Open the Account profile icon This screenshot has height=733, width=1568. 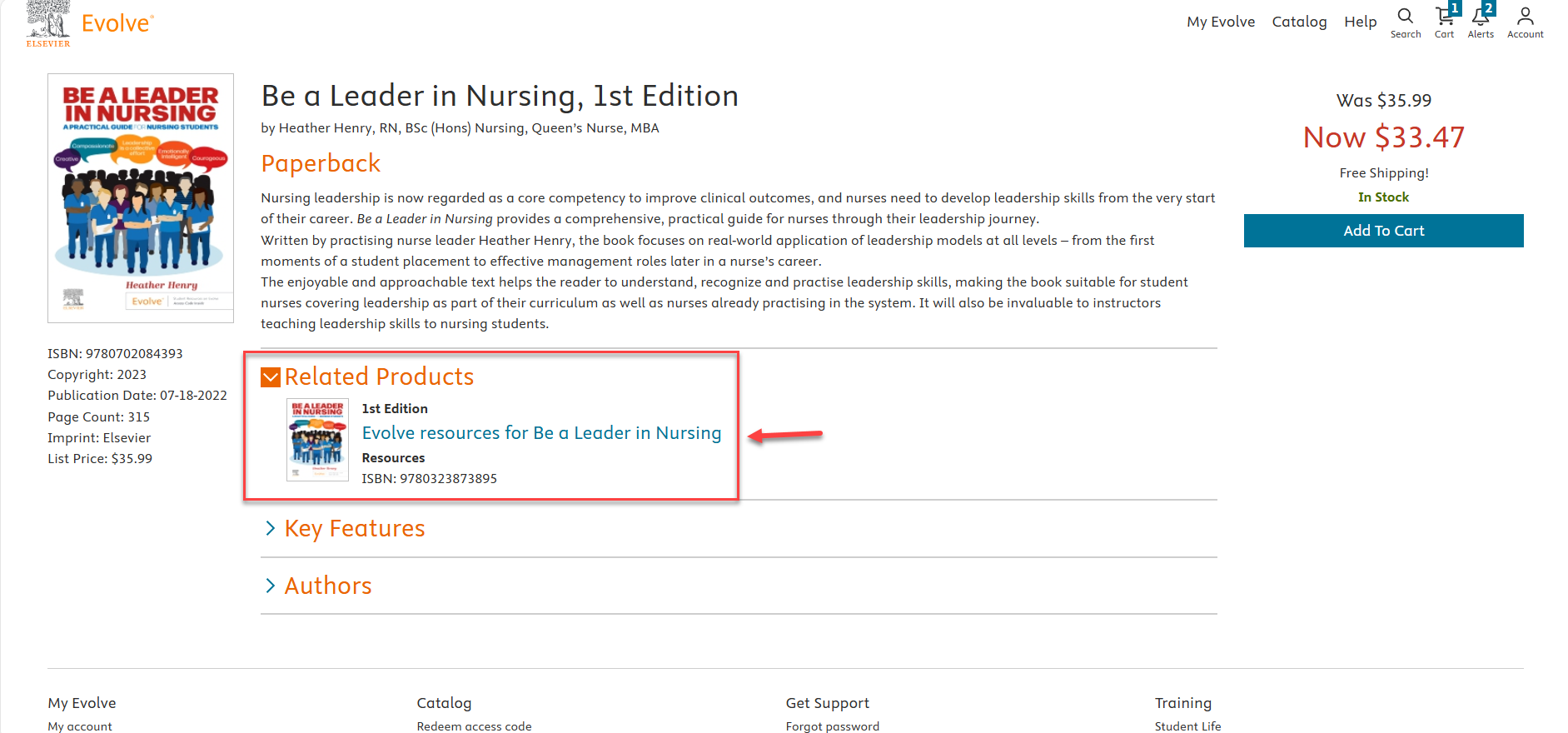pos(1525,22)
